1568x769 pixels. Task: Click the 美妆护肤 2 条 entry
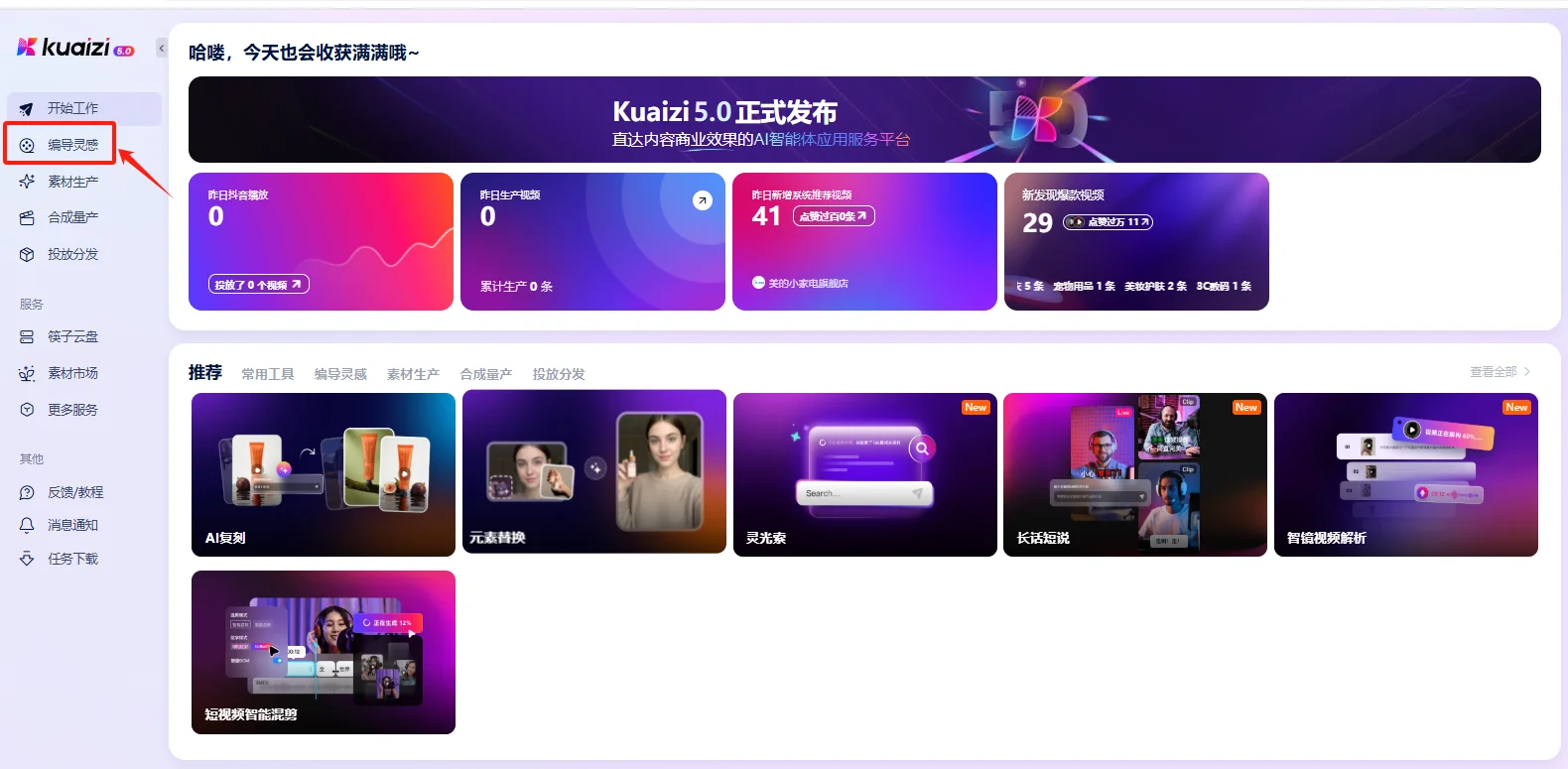tap(1156, 286)
